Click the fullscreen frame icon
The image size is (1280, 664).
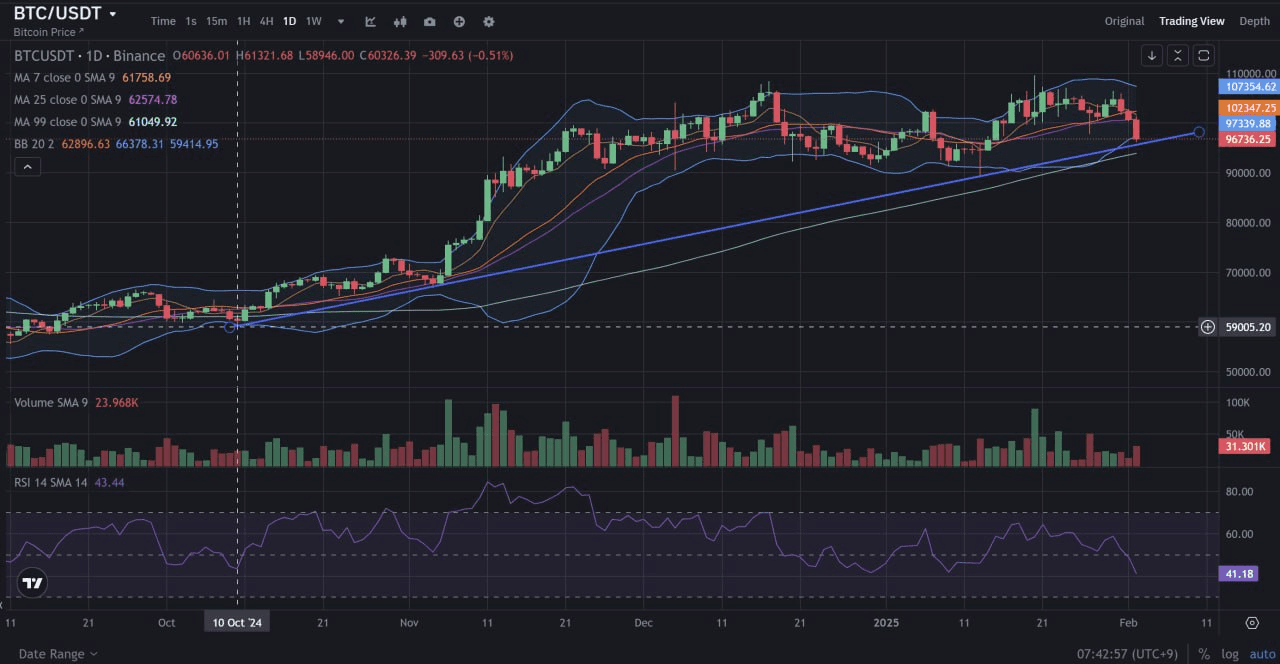(1204, 56)
